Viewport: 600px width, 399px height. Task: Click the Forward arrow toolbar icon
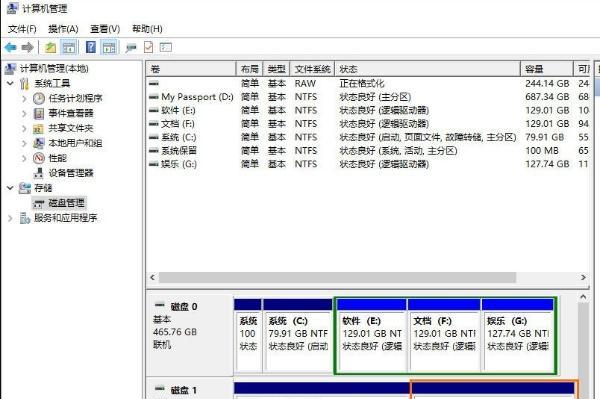point(28,47)
